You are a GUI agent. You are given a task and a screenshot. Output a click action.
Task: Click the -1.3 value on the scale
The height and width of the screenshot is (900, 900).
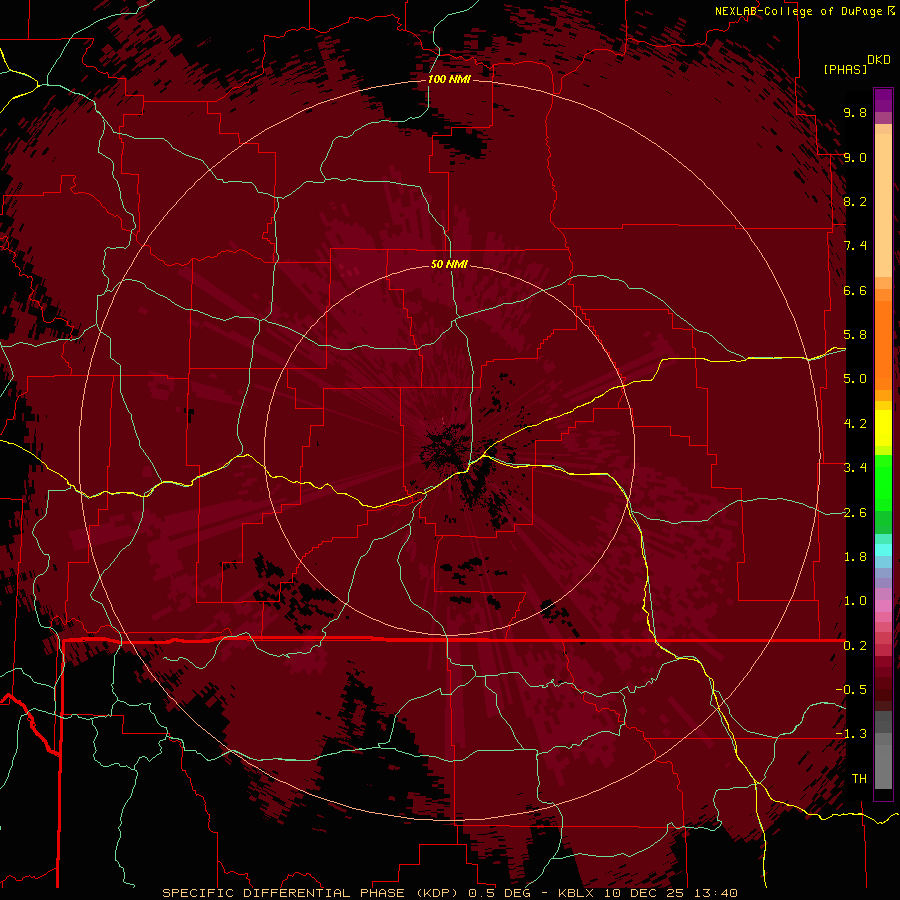(x=851, y=734)
